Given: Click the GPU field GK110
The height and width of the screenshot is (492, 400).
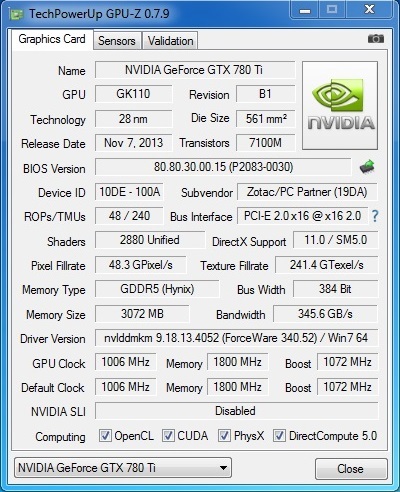Looking at the screenshot, I should (x=134, y=94).
